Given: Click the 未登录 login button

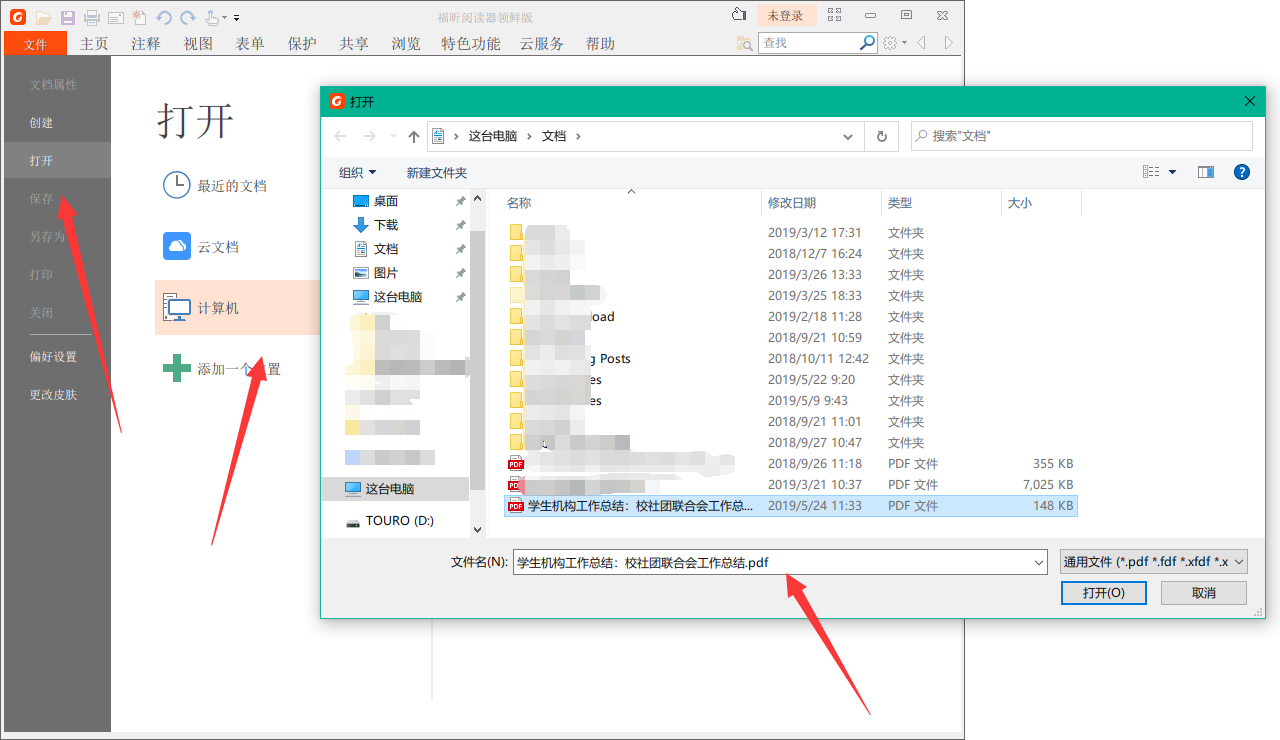Looking at the screenshot, I should 786,15.
